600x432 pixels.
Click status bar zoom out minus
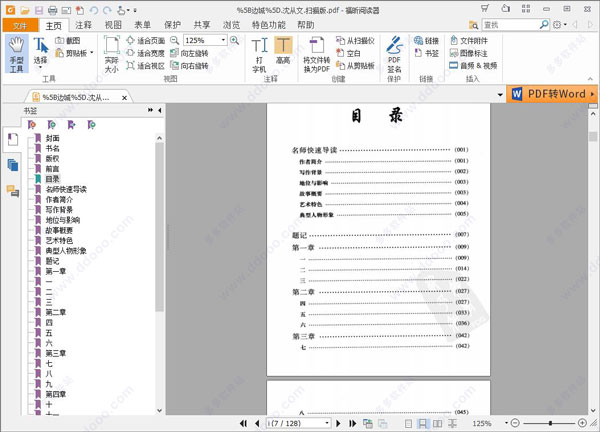[515, 423]
